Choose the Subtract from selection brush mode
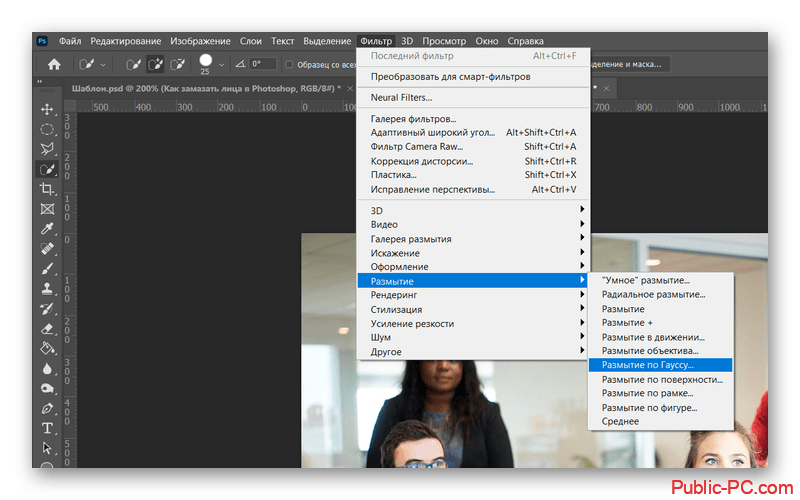Image resolution: width=800 pixels, height=500 pixels. [x=178, y=64]
